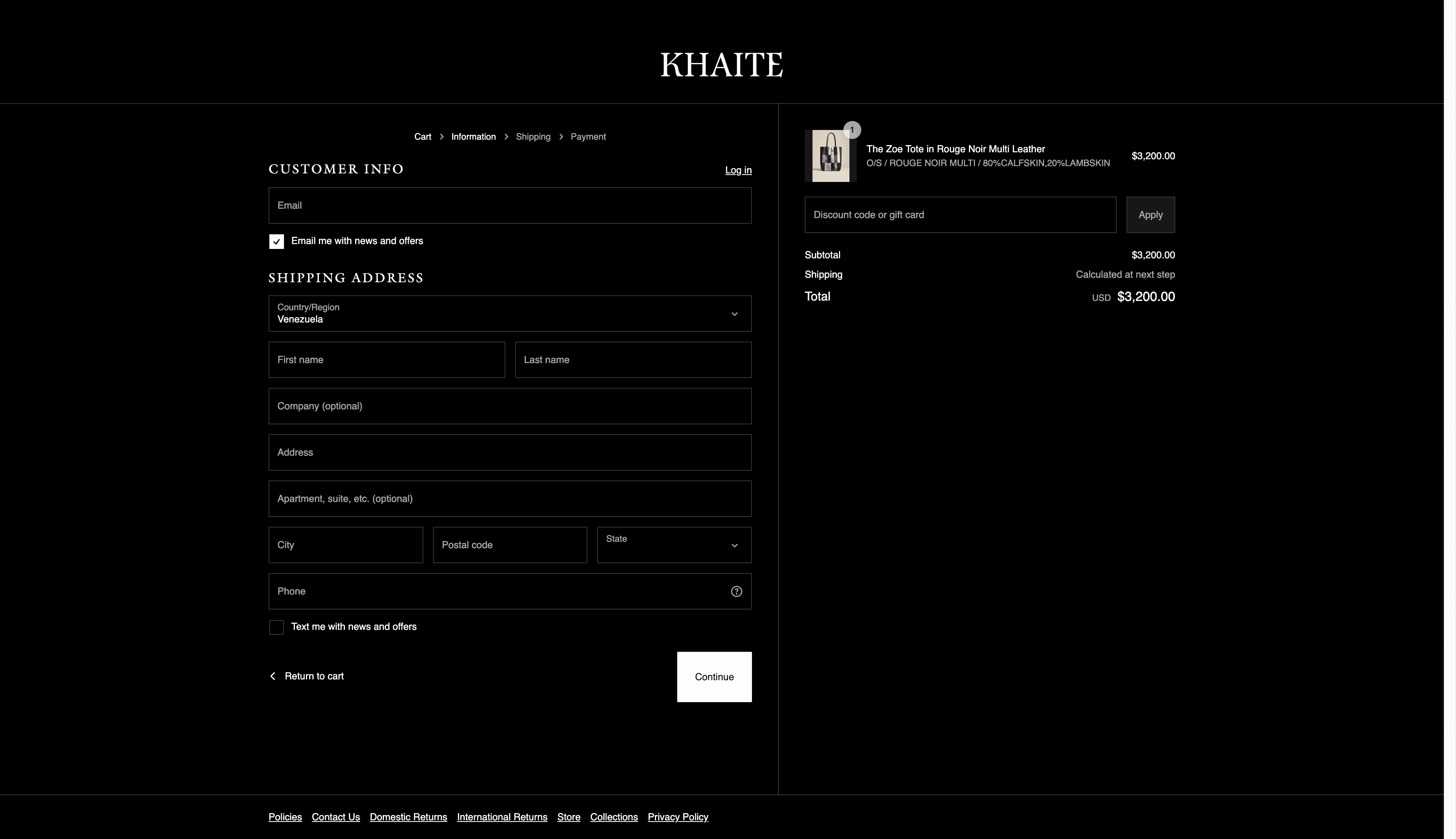1456x839 pixels.
Task: Go to the Cart breadcrumb step
Action: click(x=422, y=136)
